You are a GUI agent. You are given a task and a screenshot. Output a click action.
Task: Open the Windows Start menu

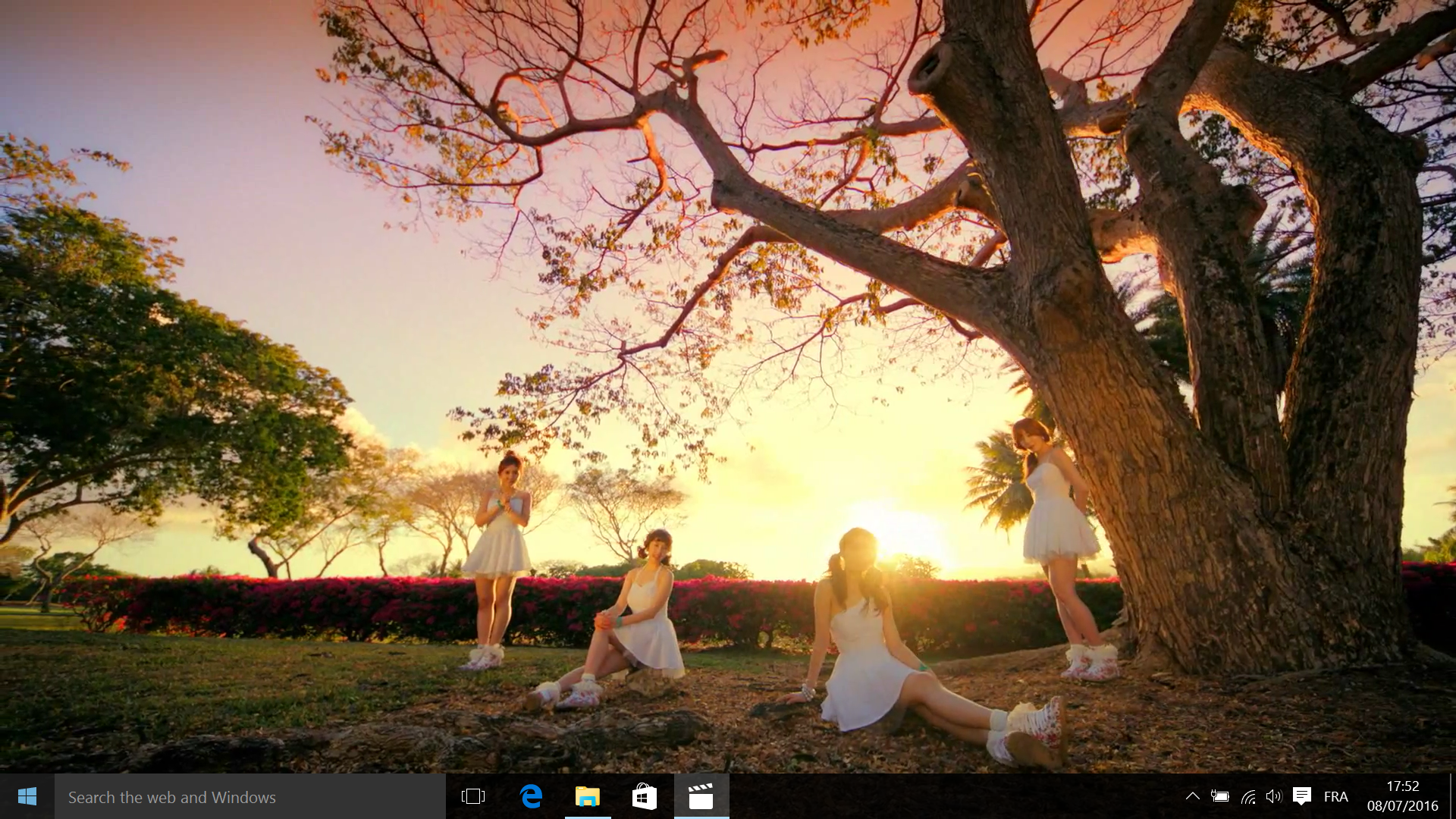[x=27, y=796]
